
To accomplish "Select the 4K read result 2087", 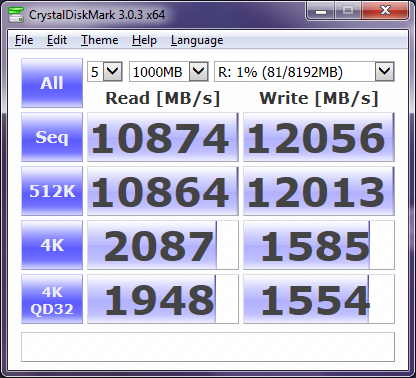I will pos(163,245).
